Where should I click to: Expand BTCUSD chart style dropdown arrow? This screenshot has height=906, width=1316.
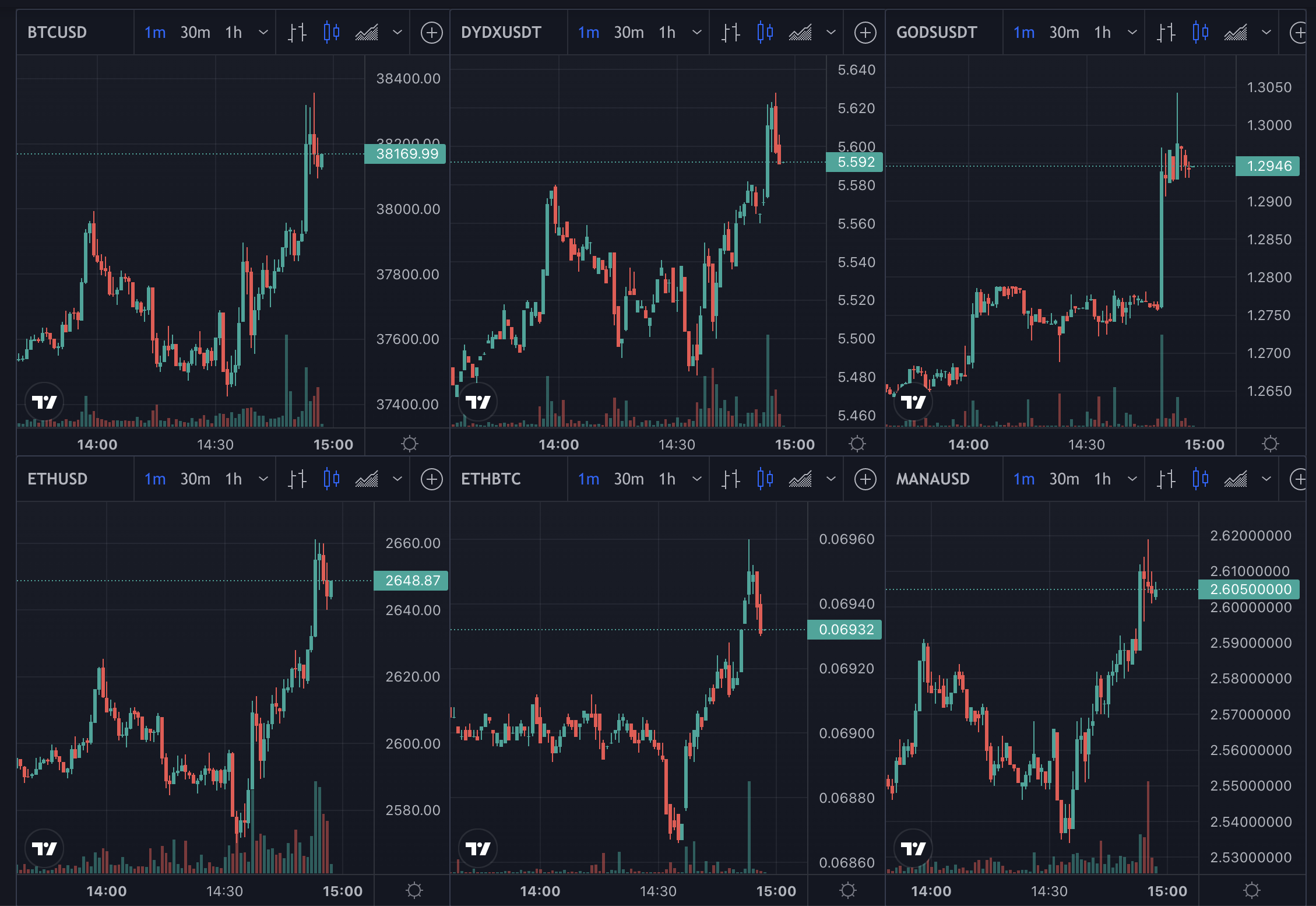point(397,33)
